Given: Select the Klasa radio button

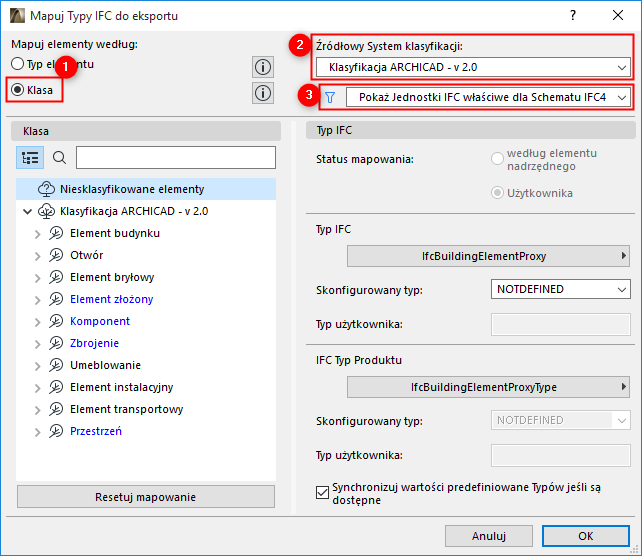Looking at the screenshot, I should point(18,89).
